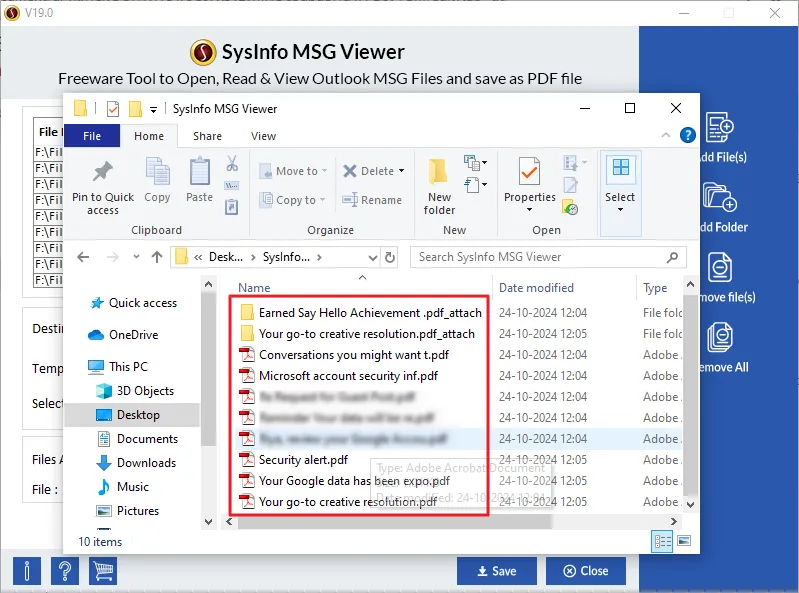Pin to Quick access in Explorer ribbon
The image size is (799, 593).
point(102,187)
